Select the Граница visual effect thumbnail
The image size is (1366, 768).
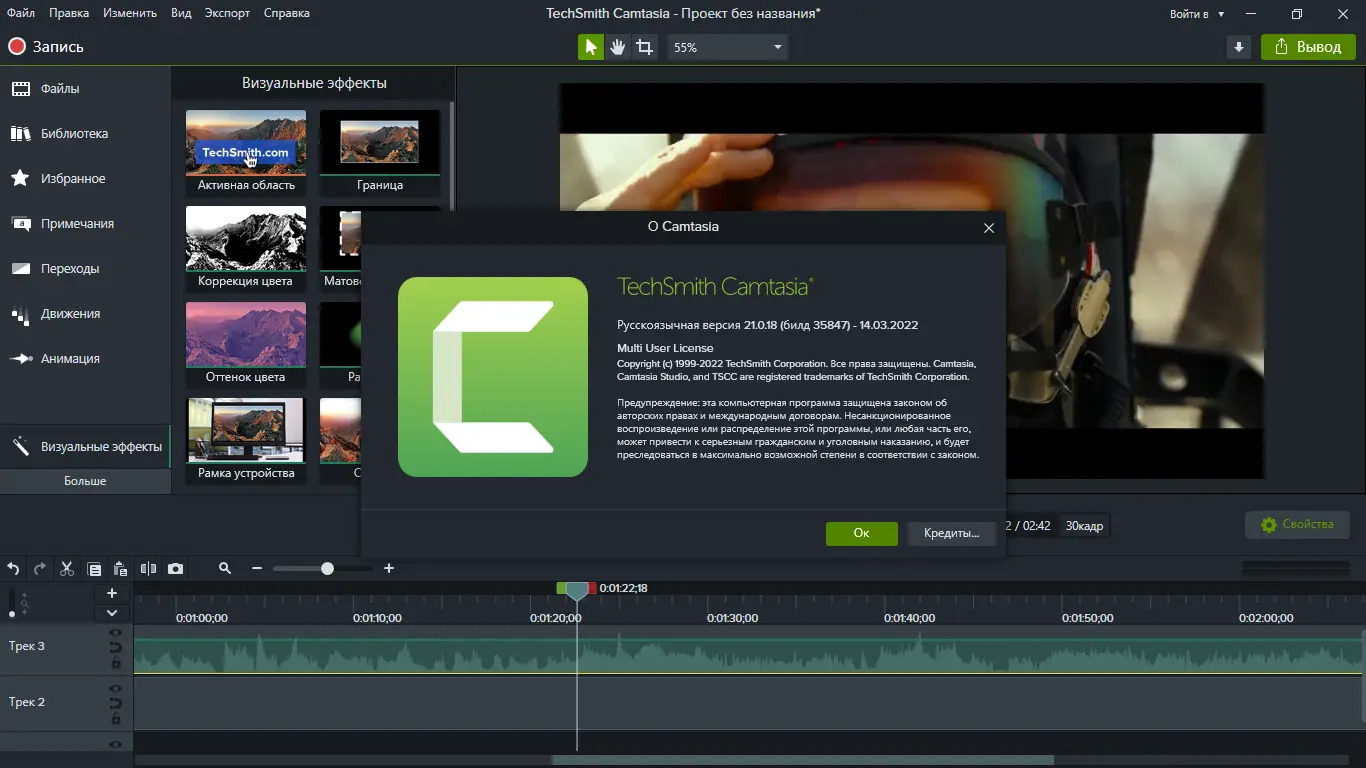point(381,141)
